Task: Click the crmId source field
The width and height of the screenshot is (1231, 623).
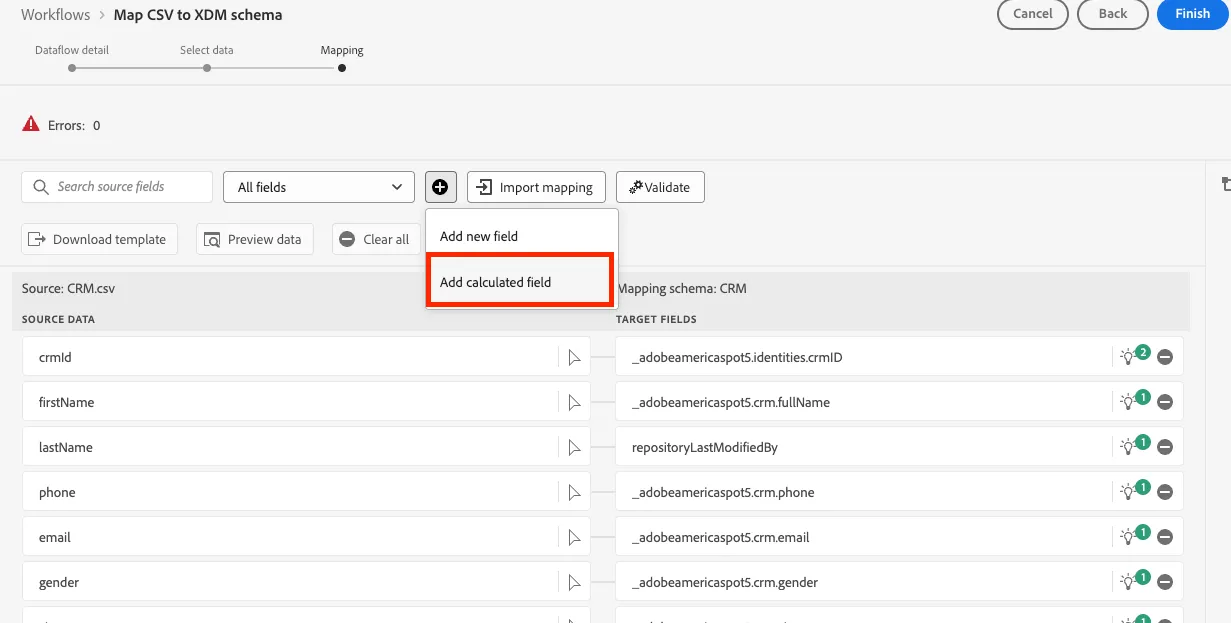Action: point(306,357)
